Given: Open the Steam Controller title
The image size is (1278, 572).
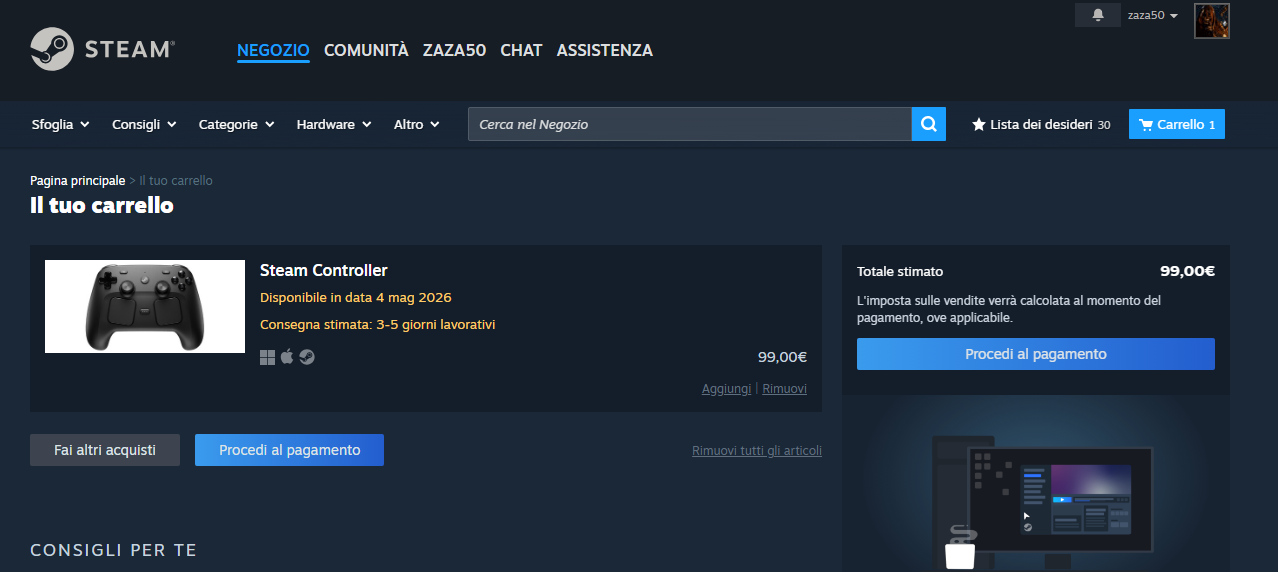Looking at the screenshot, I should (324, 270).
